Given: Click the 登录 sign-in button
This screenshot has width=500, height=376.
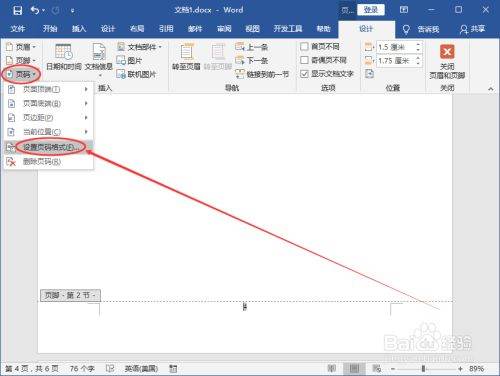Looking at the screenshot, I should point(371,10).
